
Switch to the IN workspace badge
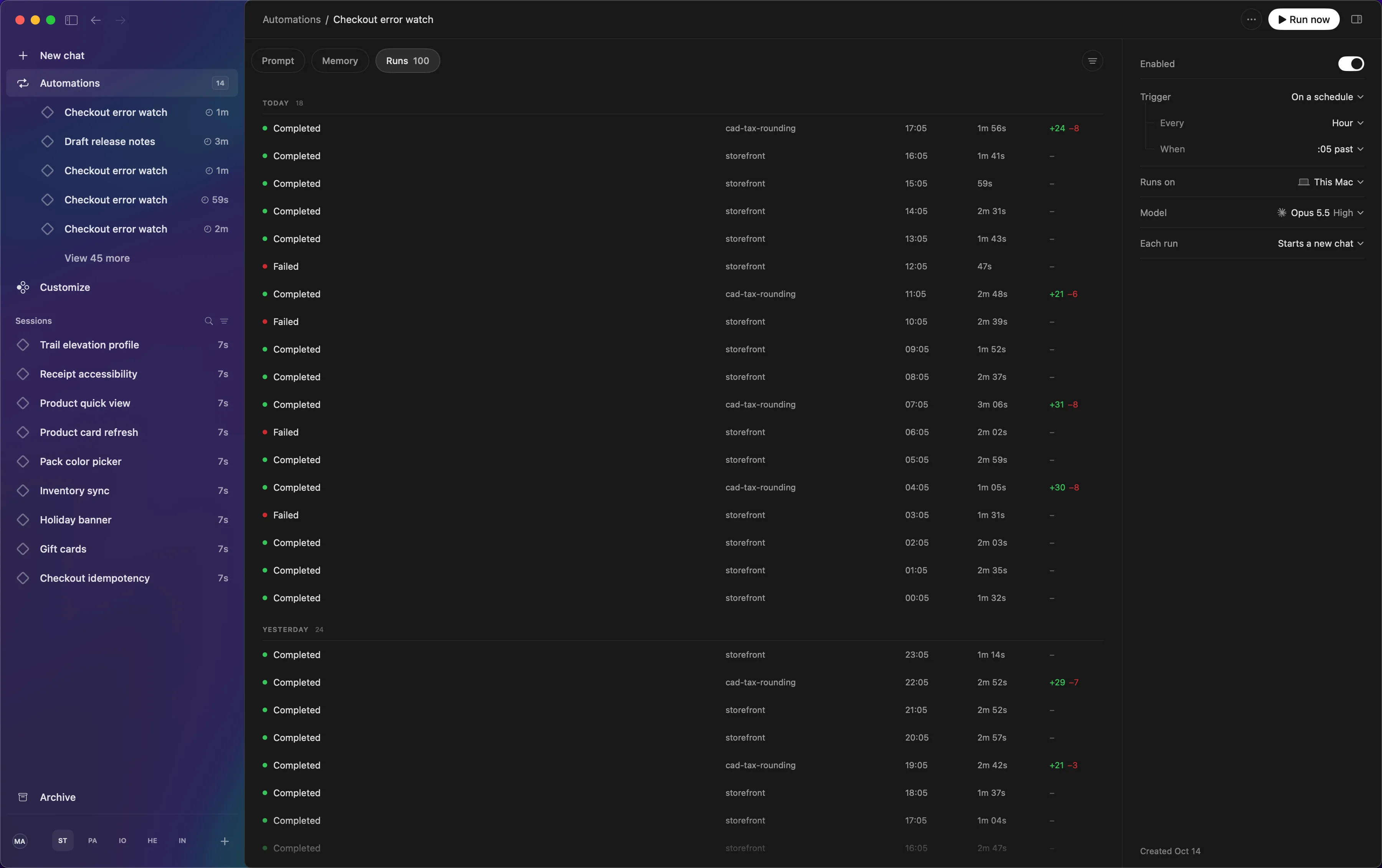[182, 840]
